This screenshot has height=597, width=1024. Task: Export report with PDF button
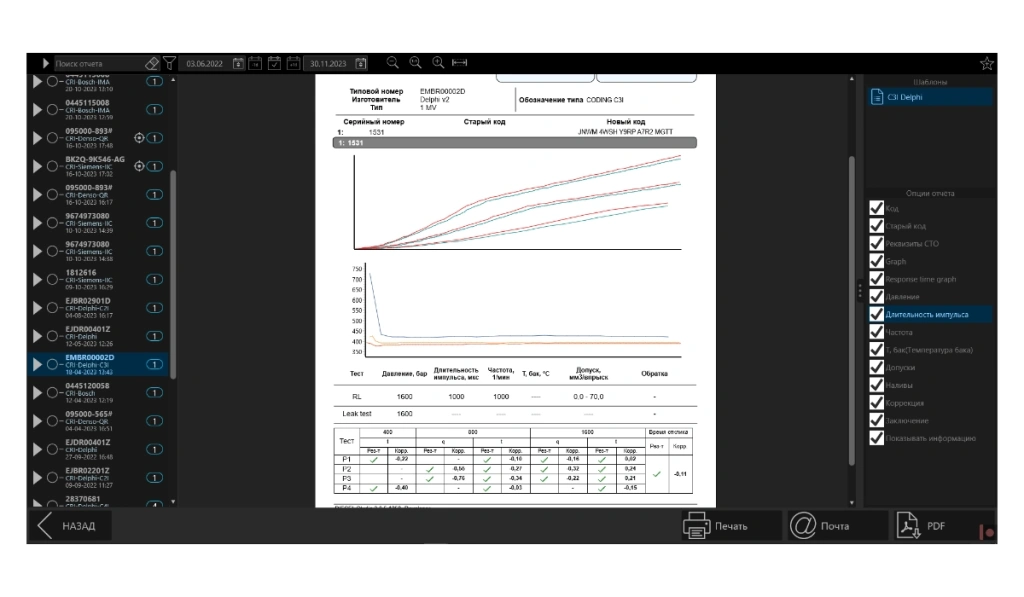pyautogui.click(x=935, y=526)
